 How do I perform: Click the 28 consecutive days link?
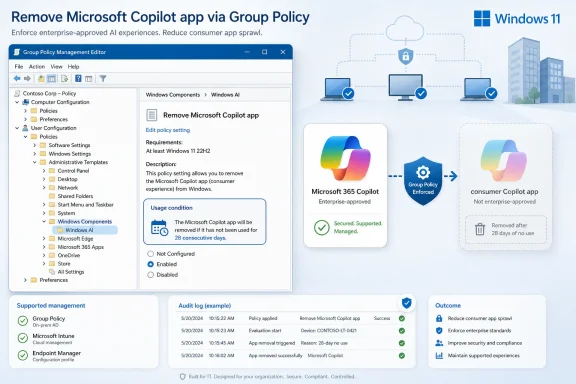click(x=200, y=238)
